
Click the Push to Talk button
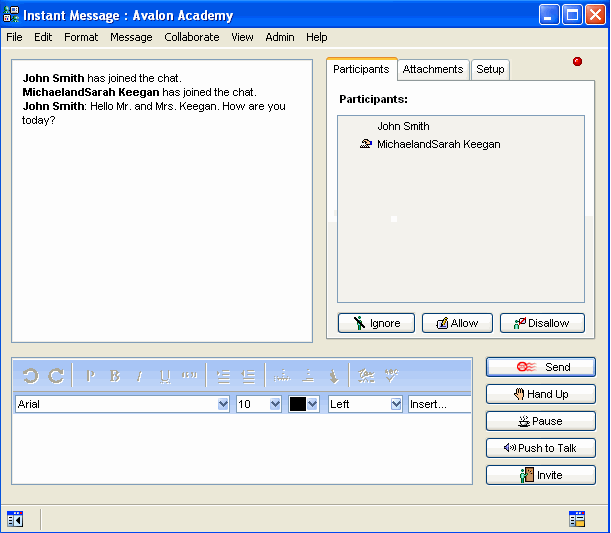point(541,448)
